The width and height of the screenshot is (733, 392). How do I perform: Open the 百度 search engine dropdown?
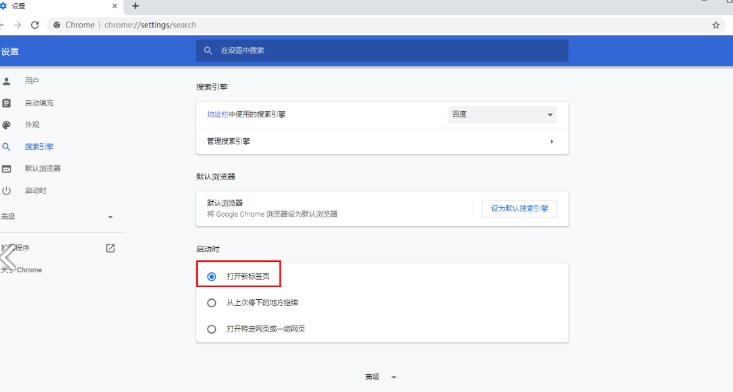(x=502, y=114)
